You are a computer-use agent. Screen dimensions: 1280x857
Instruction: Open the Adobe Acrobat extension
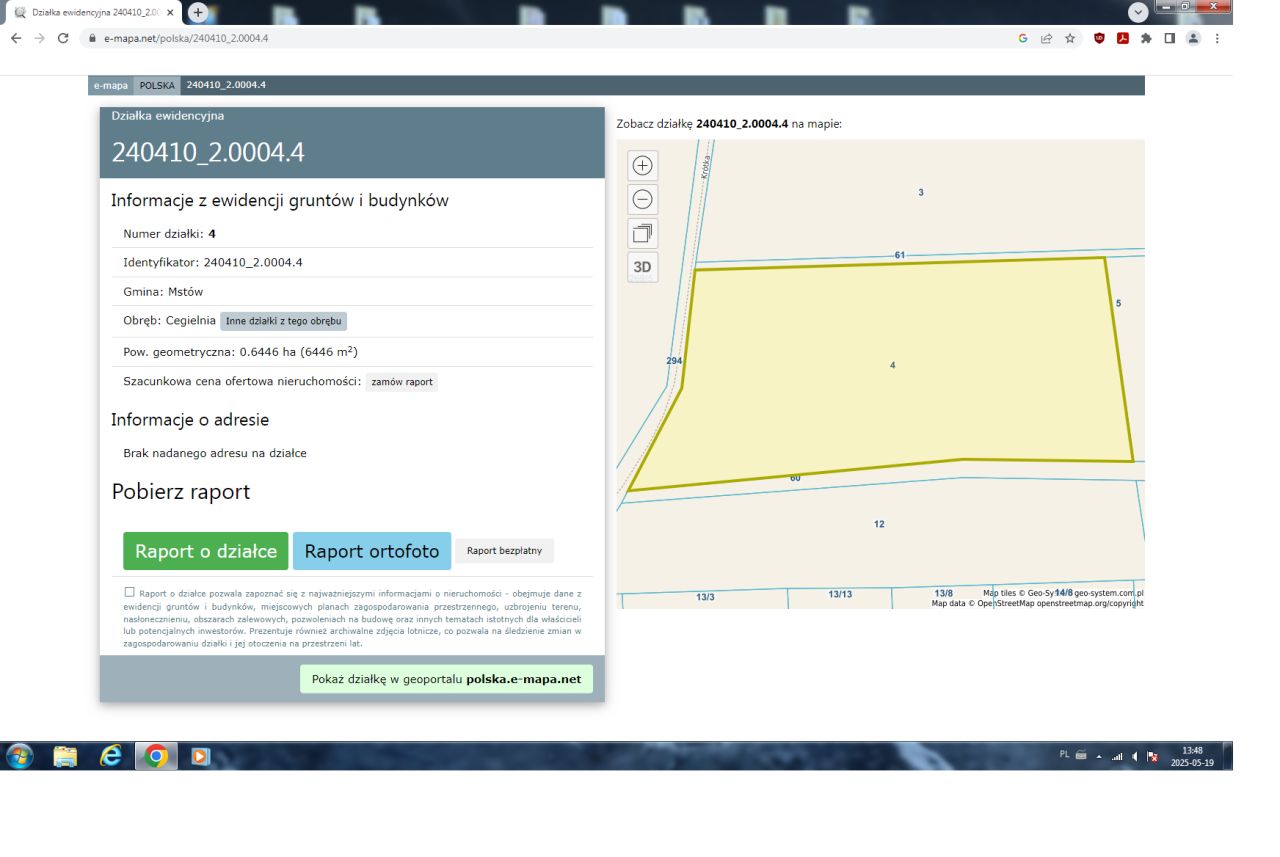tap(1123, 38)
